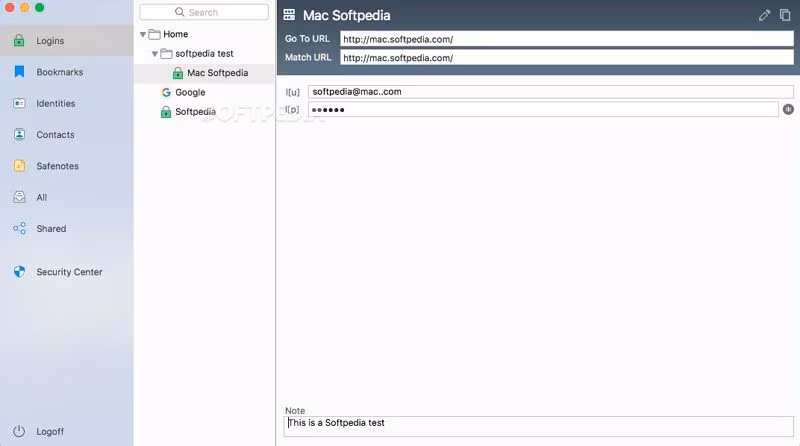Viewport: 800px width, 446px height.
Task: Click the Note label
Action: 295,410
